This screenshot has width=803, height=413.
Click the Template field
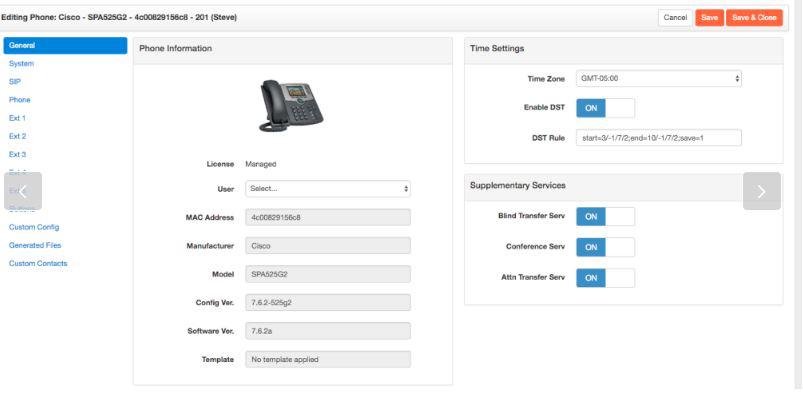tap(328, 360)
